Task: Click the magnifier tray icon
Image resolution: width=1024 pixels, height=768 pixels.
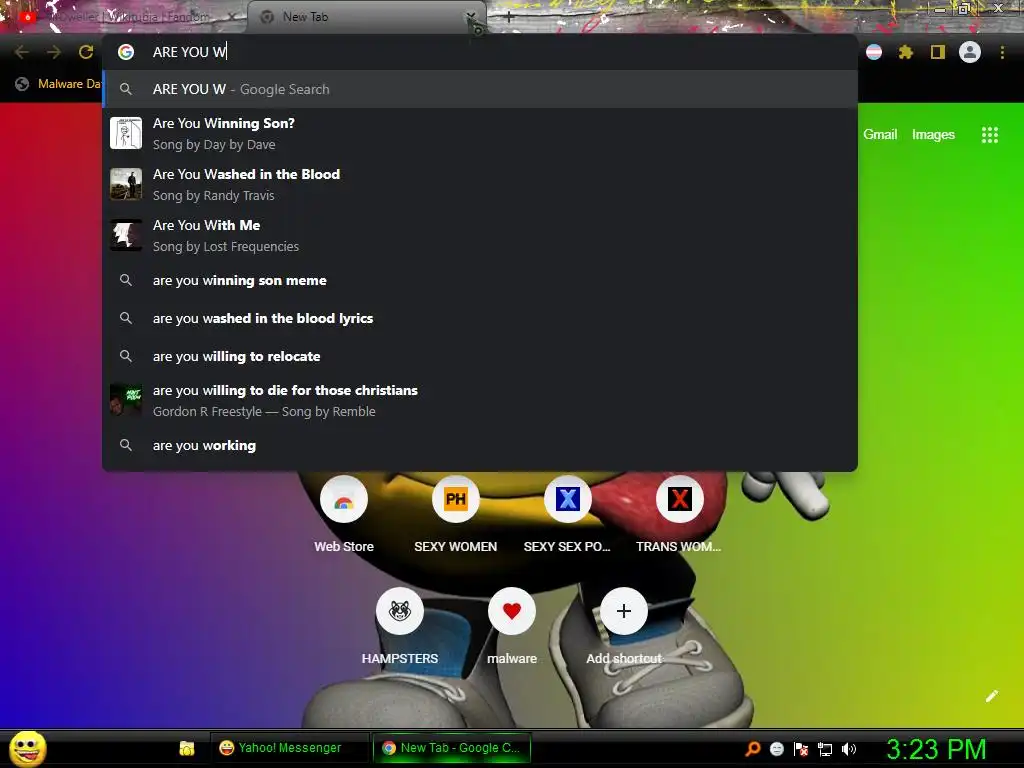Action: pyautogui.click(x=752, y=749)
